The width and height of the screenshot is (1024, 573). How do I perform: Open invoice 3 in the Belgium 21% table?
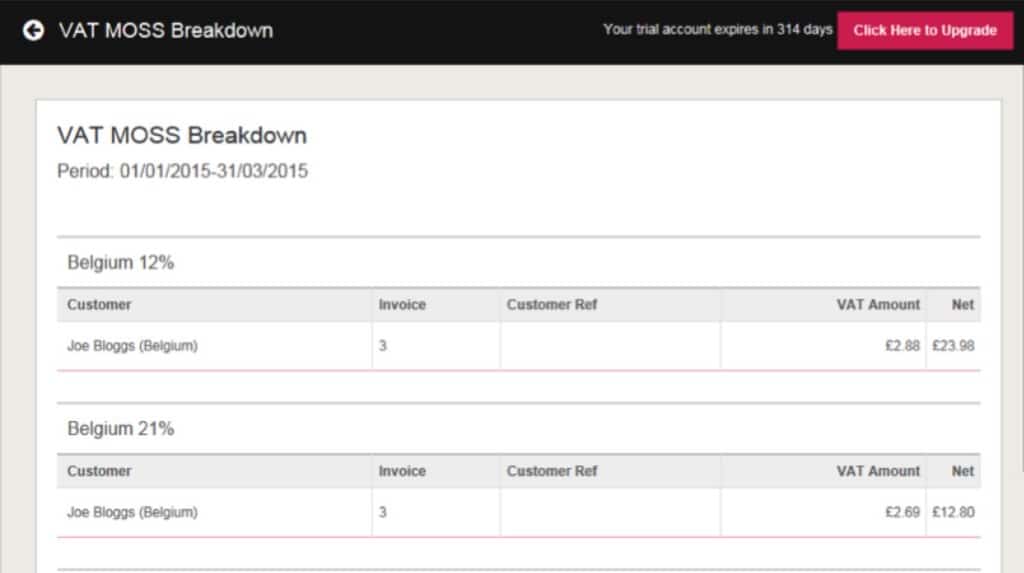tap(383, 512)
